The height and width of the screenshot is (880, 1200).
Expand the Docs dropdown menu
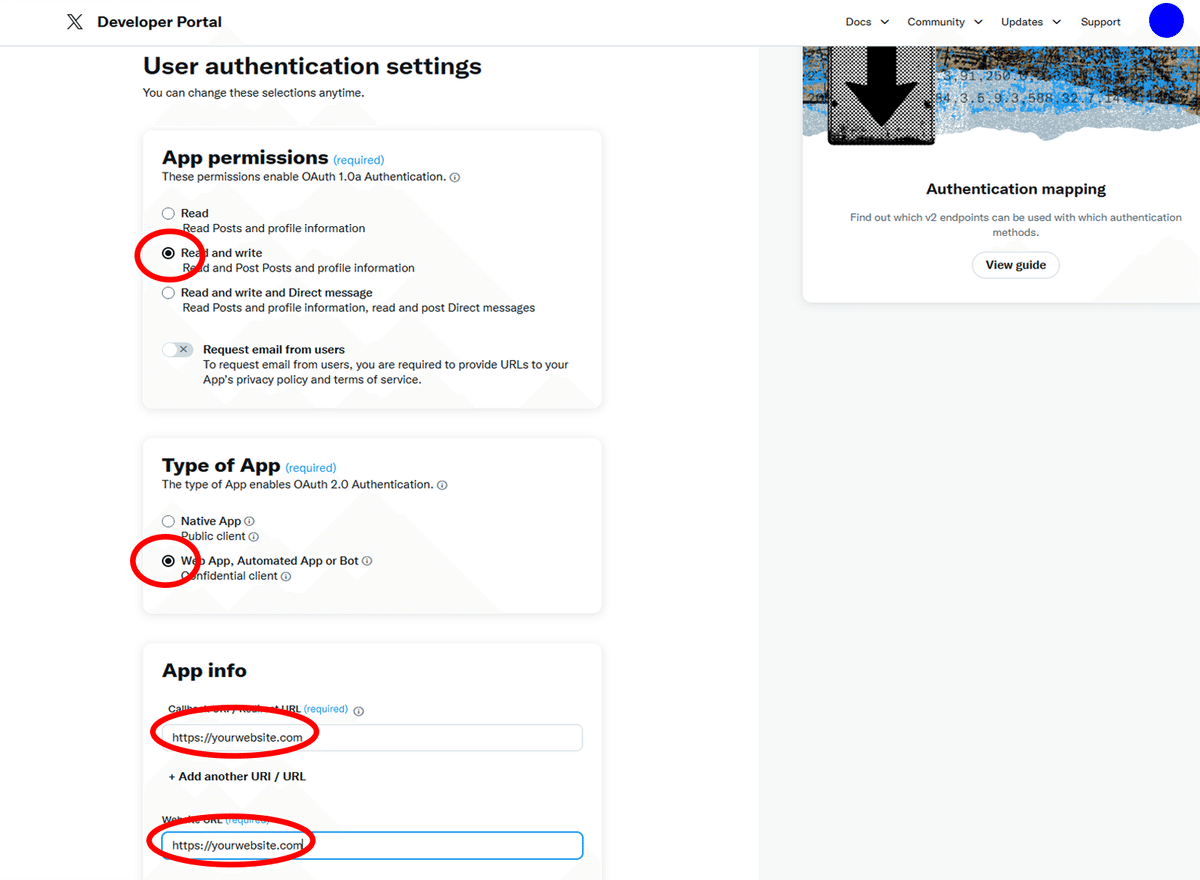(x=866, y=22)
